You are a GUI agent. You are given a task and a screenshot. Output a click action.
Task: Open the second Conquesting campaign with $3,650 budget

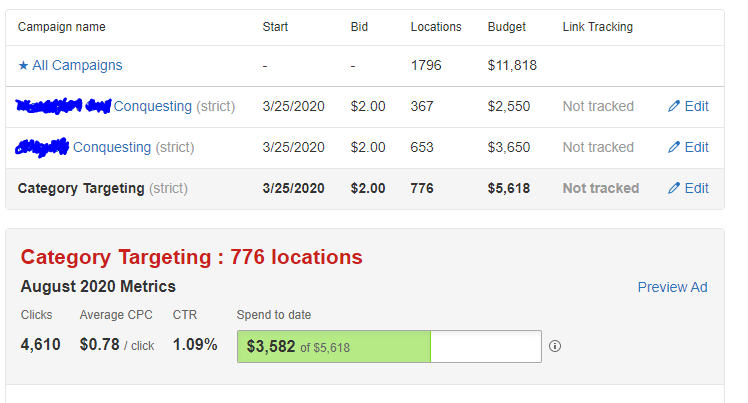point(112,147)
